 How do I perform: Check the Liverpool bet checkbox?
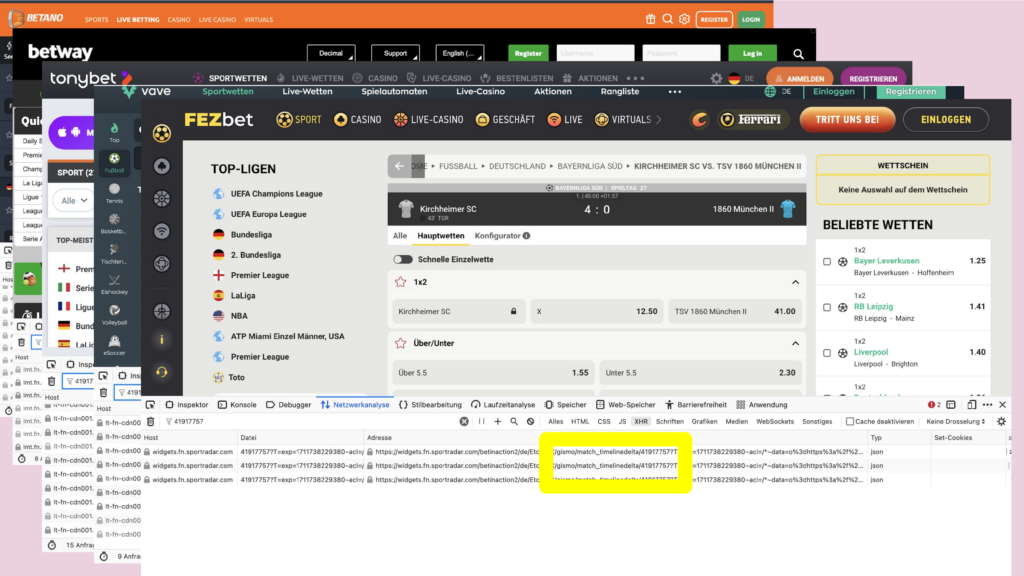point(827,353)
